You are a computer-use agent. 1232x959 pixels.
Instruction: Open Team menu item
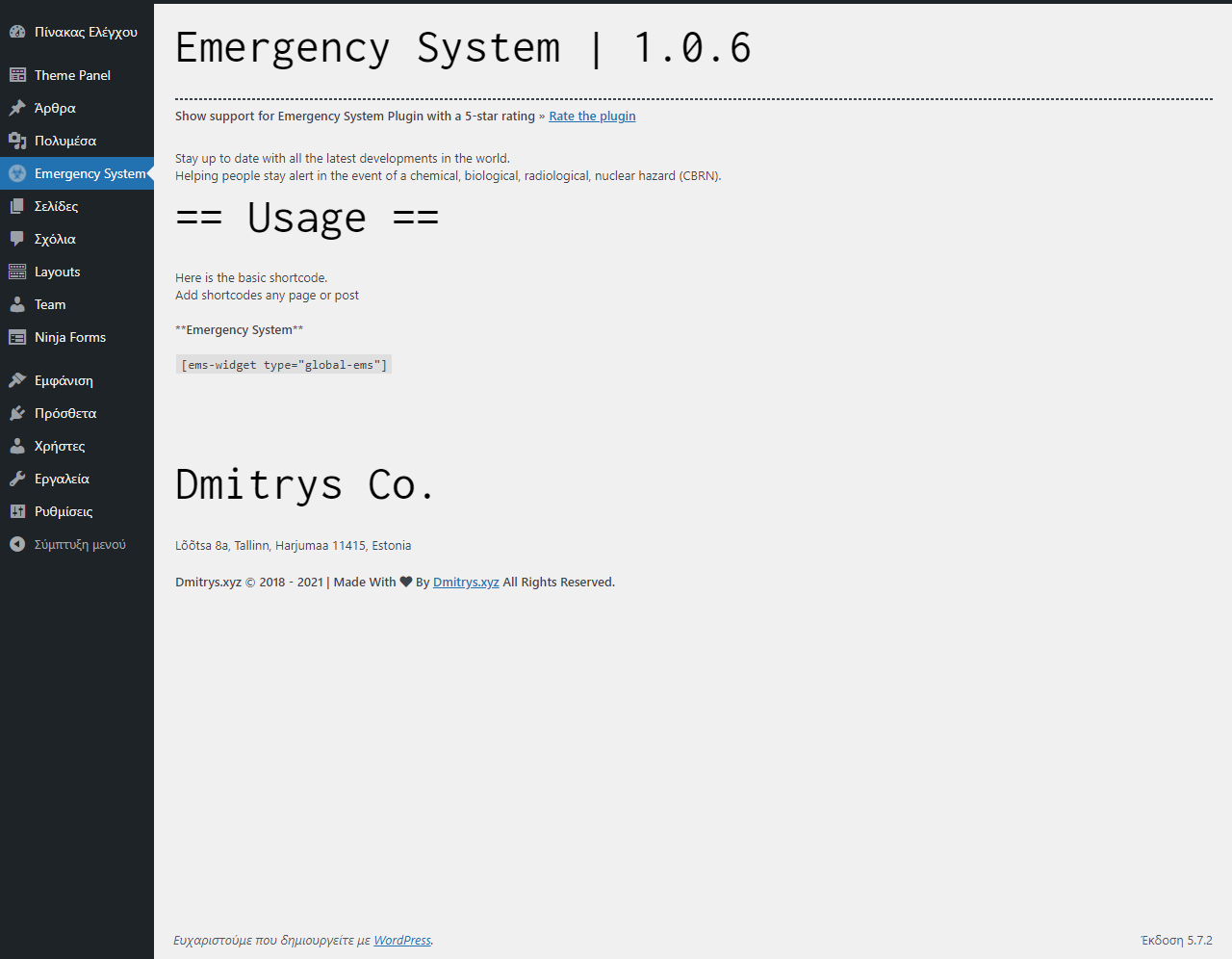(x=77, y=304)
